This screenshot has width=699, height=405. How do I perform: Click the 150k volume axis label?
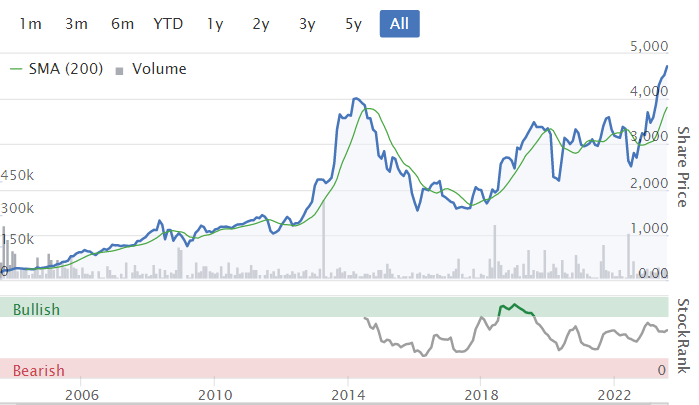point(17,239)
